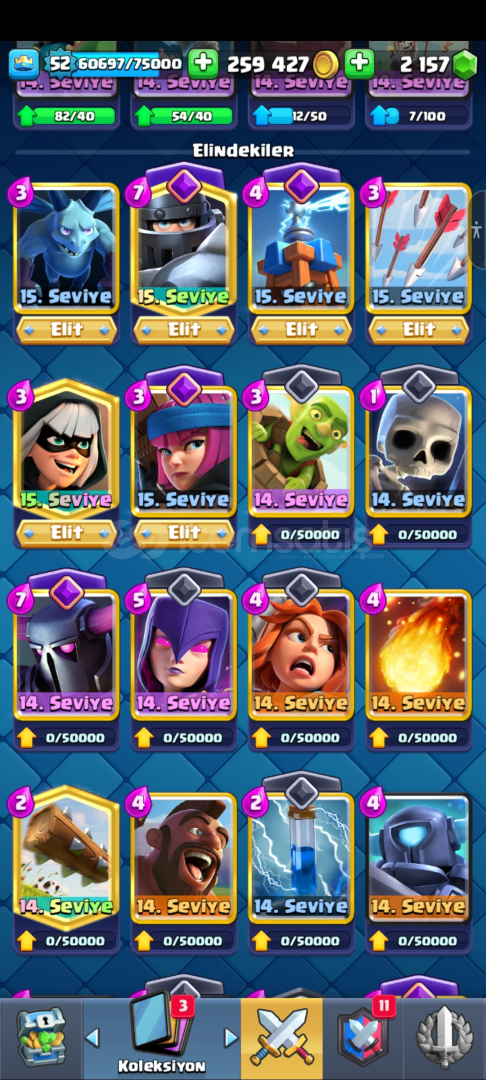Go to next tab with right arrow
486x1080 pixels.
(x=231, y=1037)
